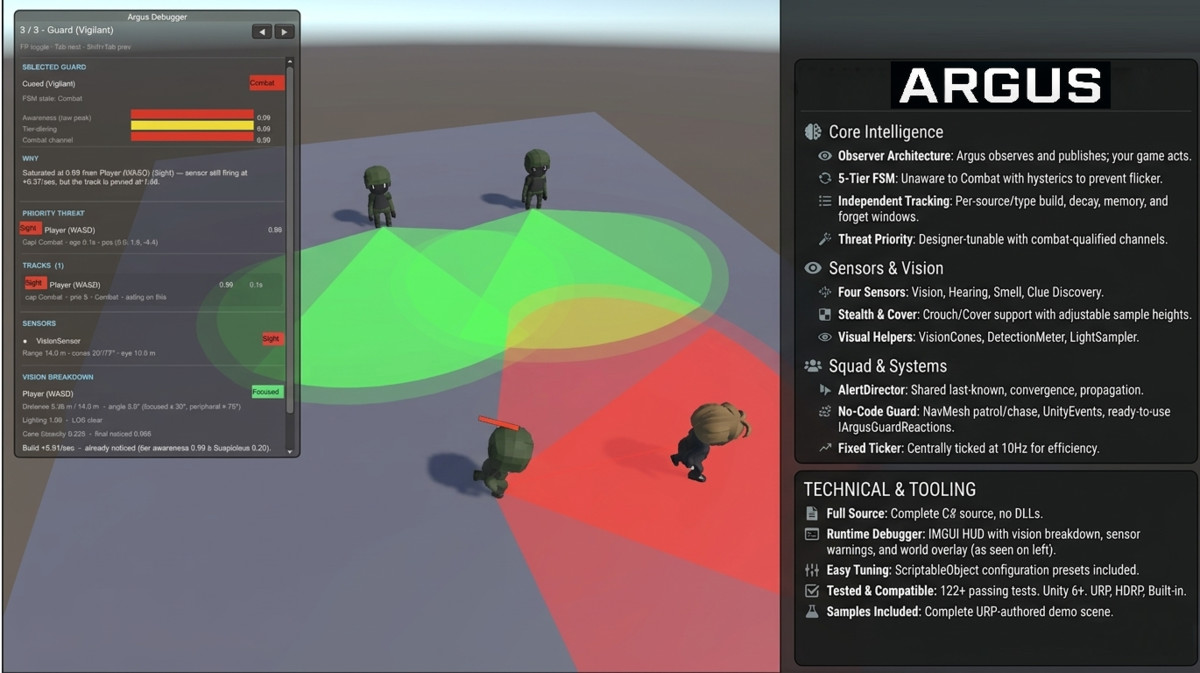Click the Awareness raw peak bar
This screenshot has height=673, width=1200.
tap(192, 116)
